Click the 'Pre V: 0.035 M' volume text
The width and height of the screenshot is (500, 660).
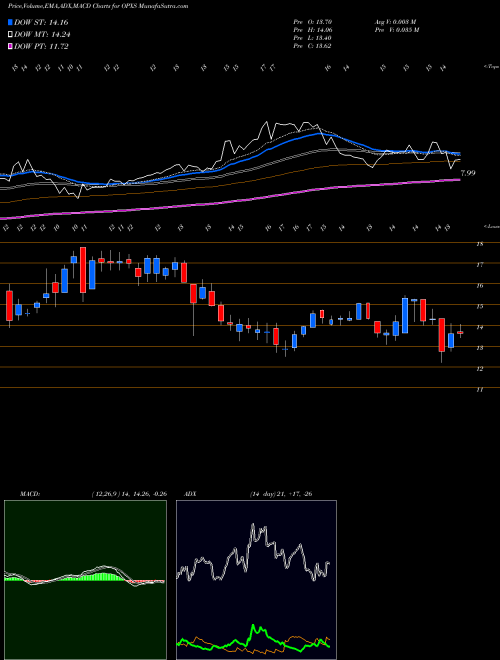(x=396, y=30)
